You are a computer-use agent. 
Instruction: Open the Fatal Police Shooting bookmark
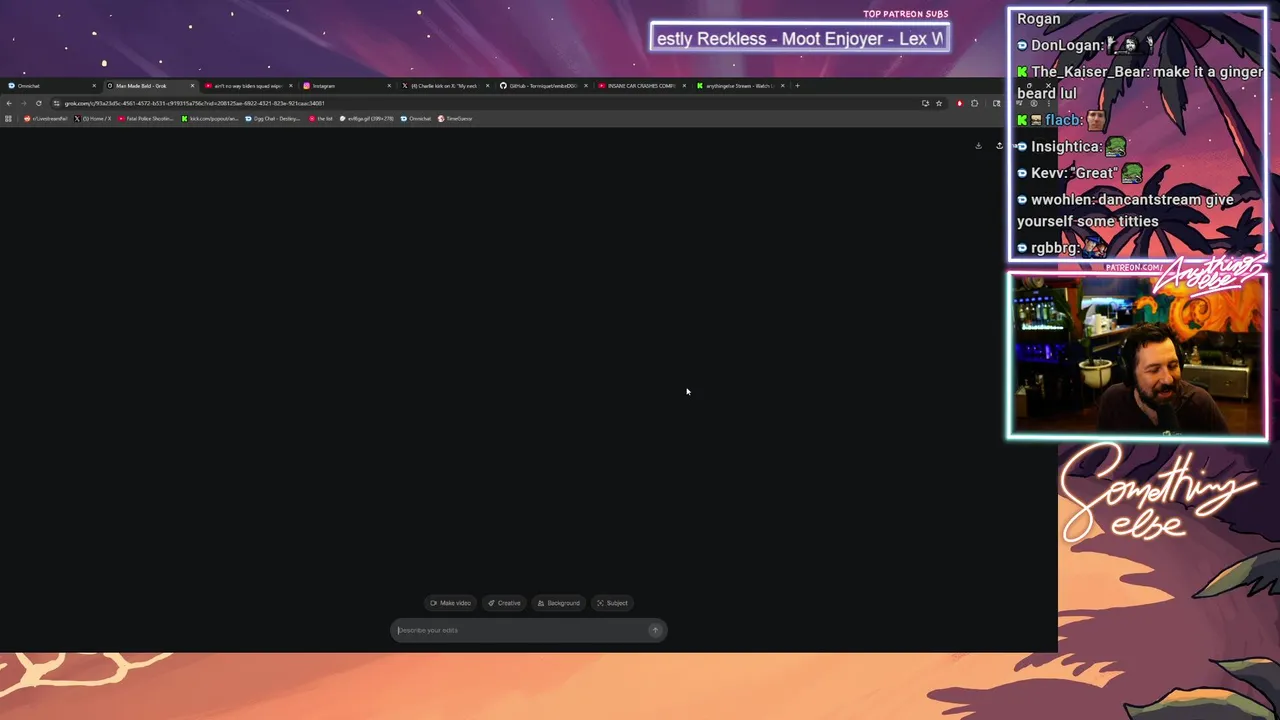[x=146, y=119]
